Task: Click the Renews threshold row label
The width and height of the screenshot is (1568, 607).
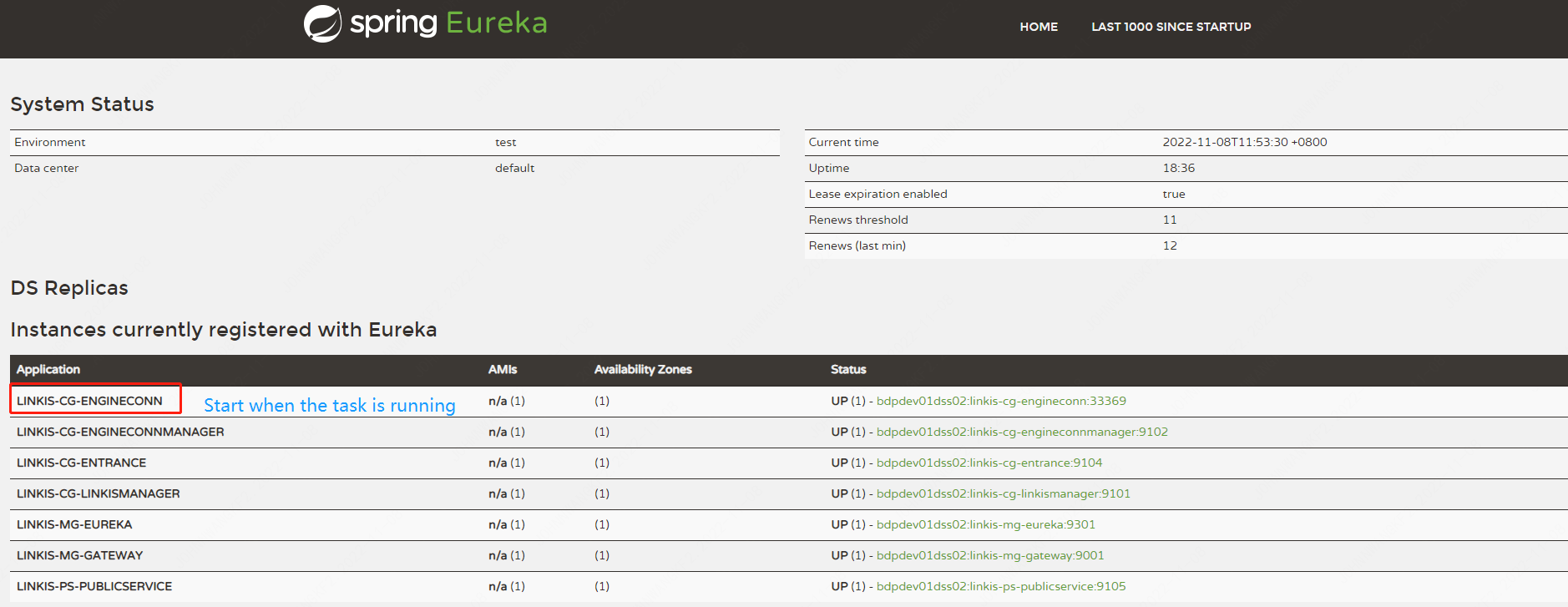Action: pos(857,220)
